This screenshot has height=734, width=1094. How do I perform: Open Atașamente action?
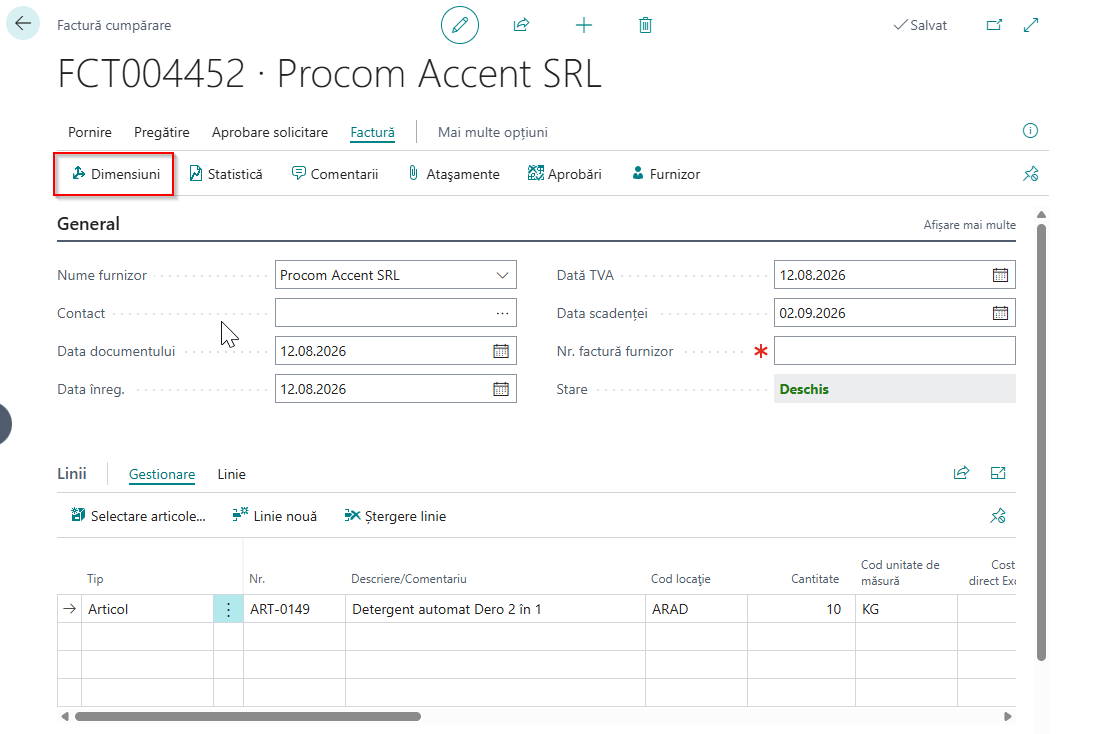[x=454, y=174]
